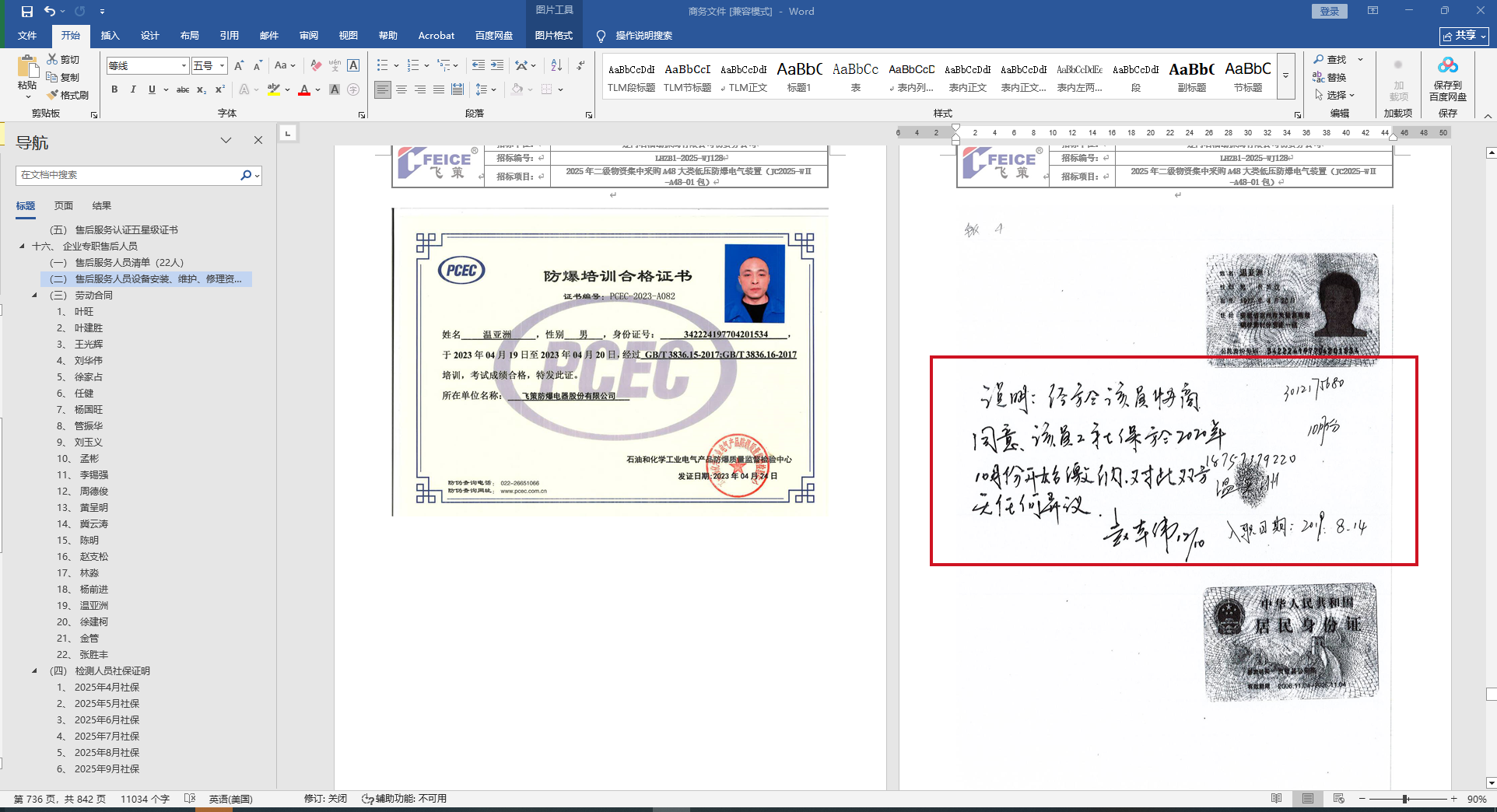This screenshot has width=1497, height=812.
Task: Collapse the (三) 劳动合同 heading
Action: [x=34, y=296]
